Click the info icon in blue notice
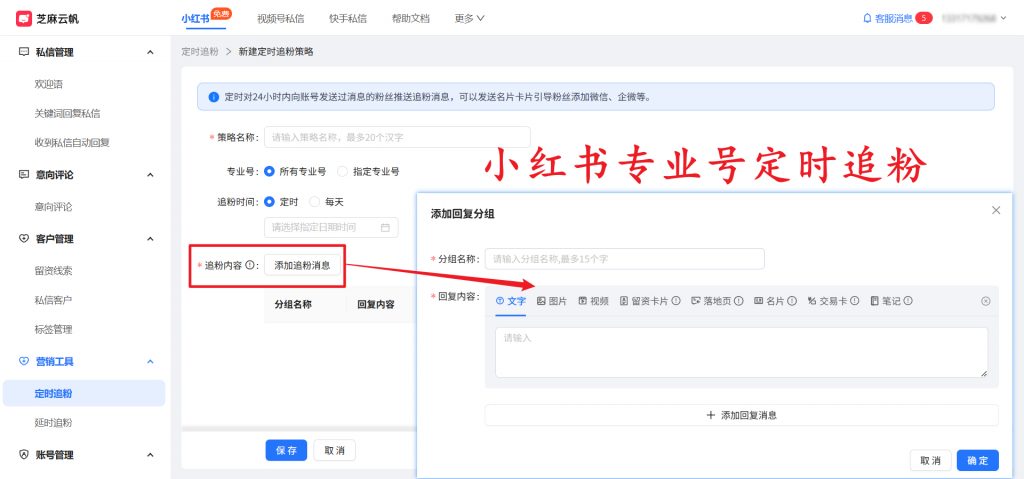 pos(214,97)
